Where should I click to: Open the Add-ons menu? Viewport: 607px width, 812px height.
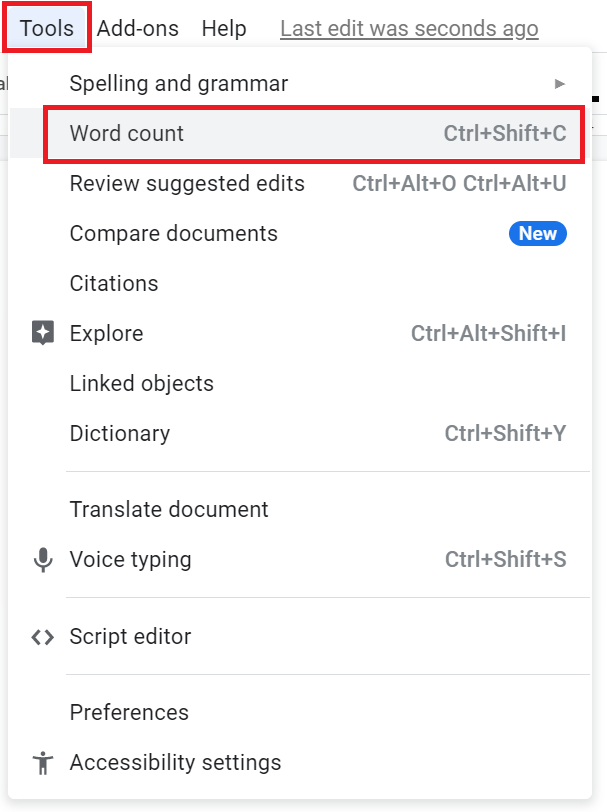coord(137,28)
